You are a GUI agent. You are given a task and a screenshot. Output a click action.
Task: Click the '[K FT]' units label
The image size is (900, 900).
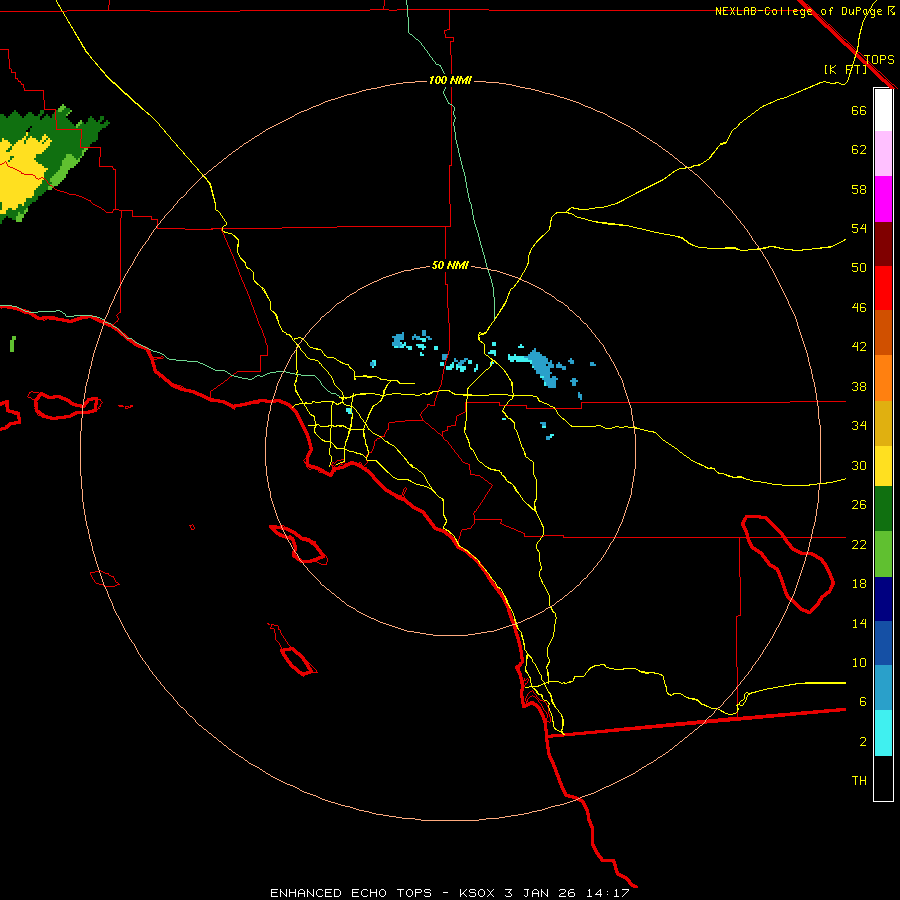845,69
